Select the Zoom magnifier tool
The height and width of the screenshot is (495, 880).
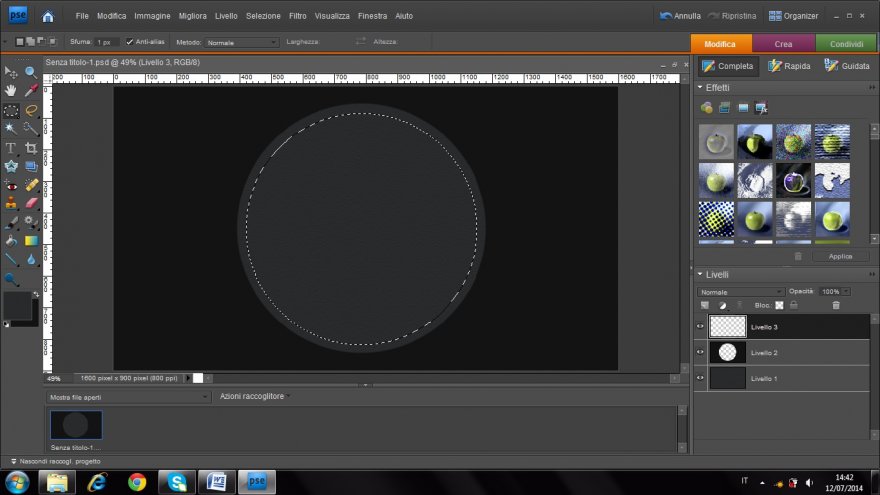(x=31, y=72)
